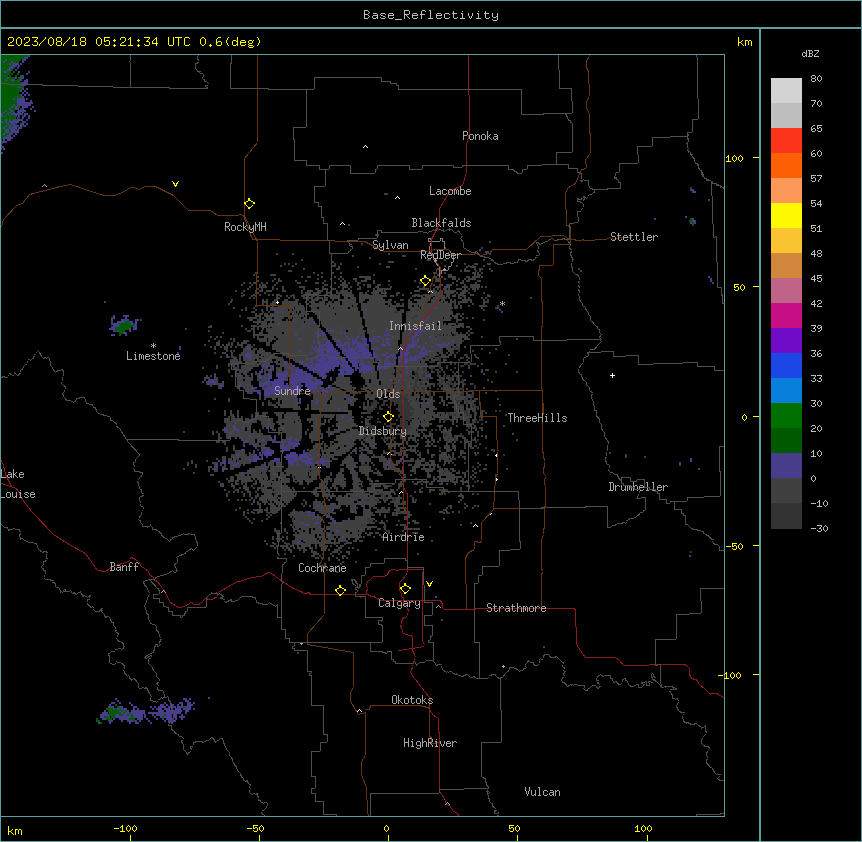Select the -30 to -10 dBZ darkest swatch
The width and height of the screenshot is (862, 842).
(786, 516)
